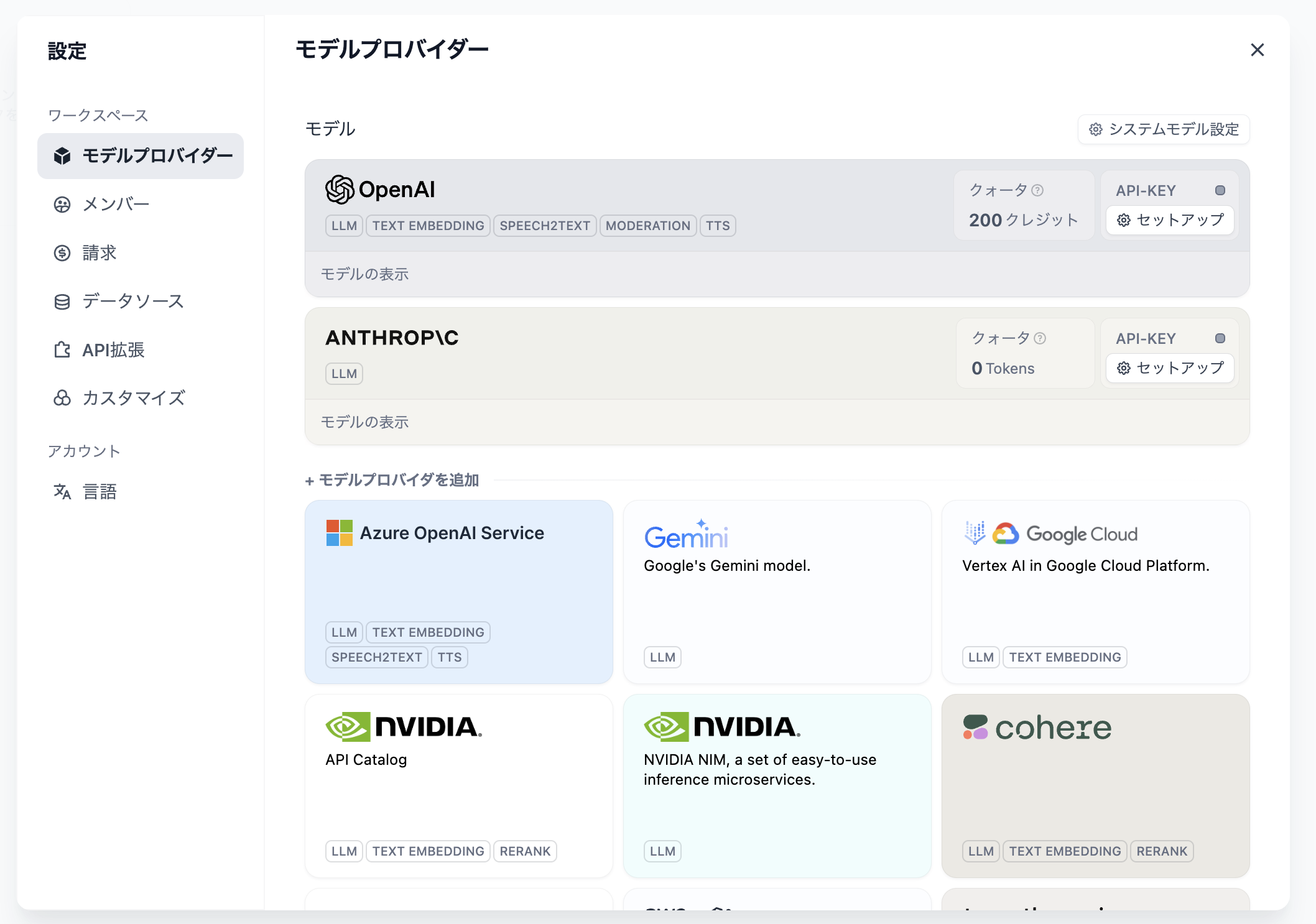Click the Cohere logo icon

pyautogui.click(x=976, y=728)
